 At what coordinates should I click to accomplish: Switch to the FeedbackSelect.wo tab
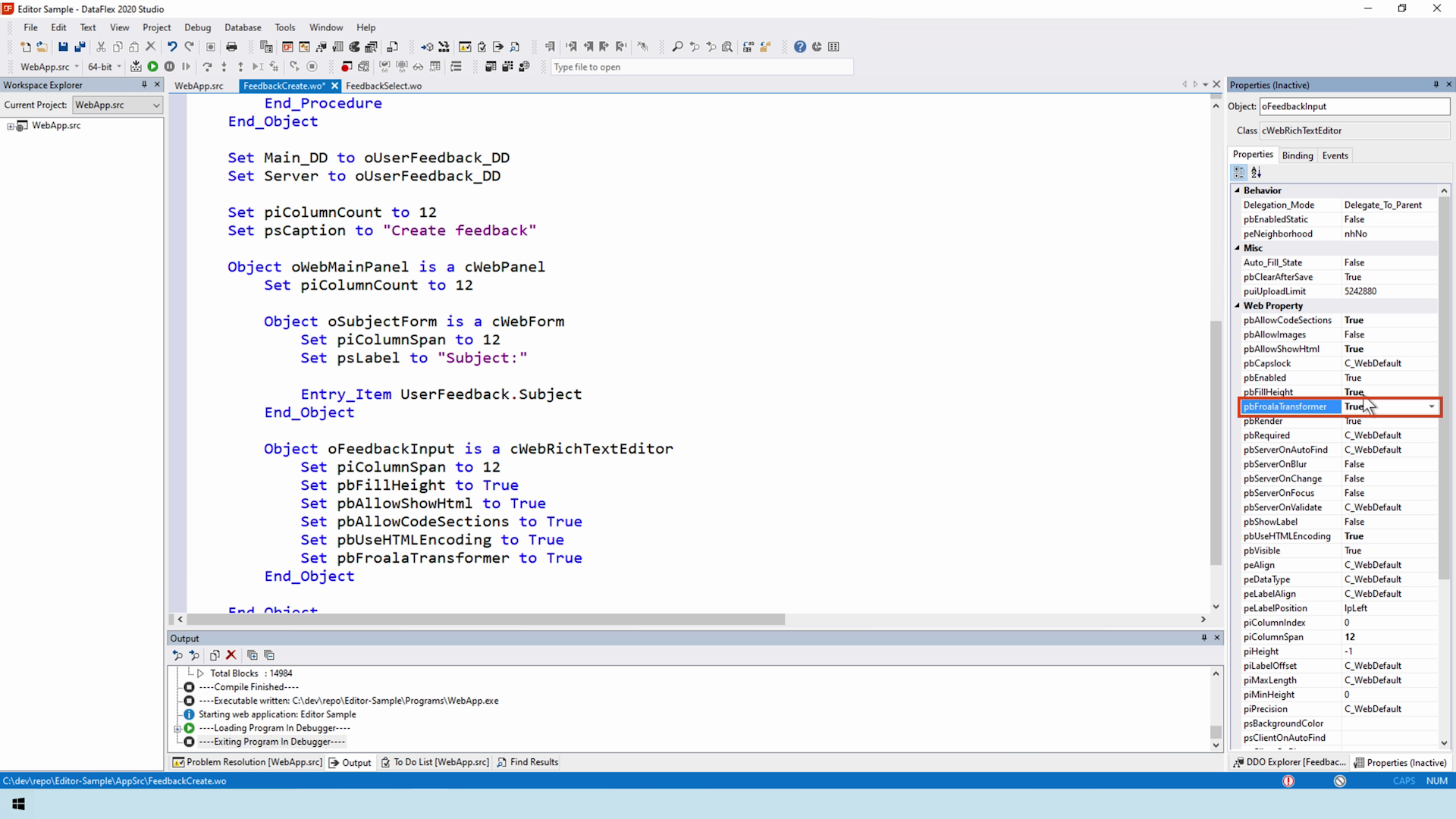click(x=383, y=86)
